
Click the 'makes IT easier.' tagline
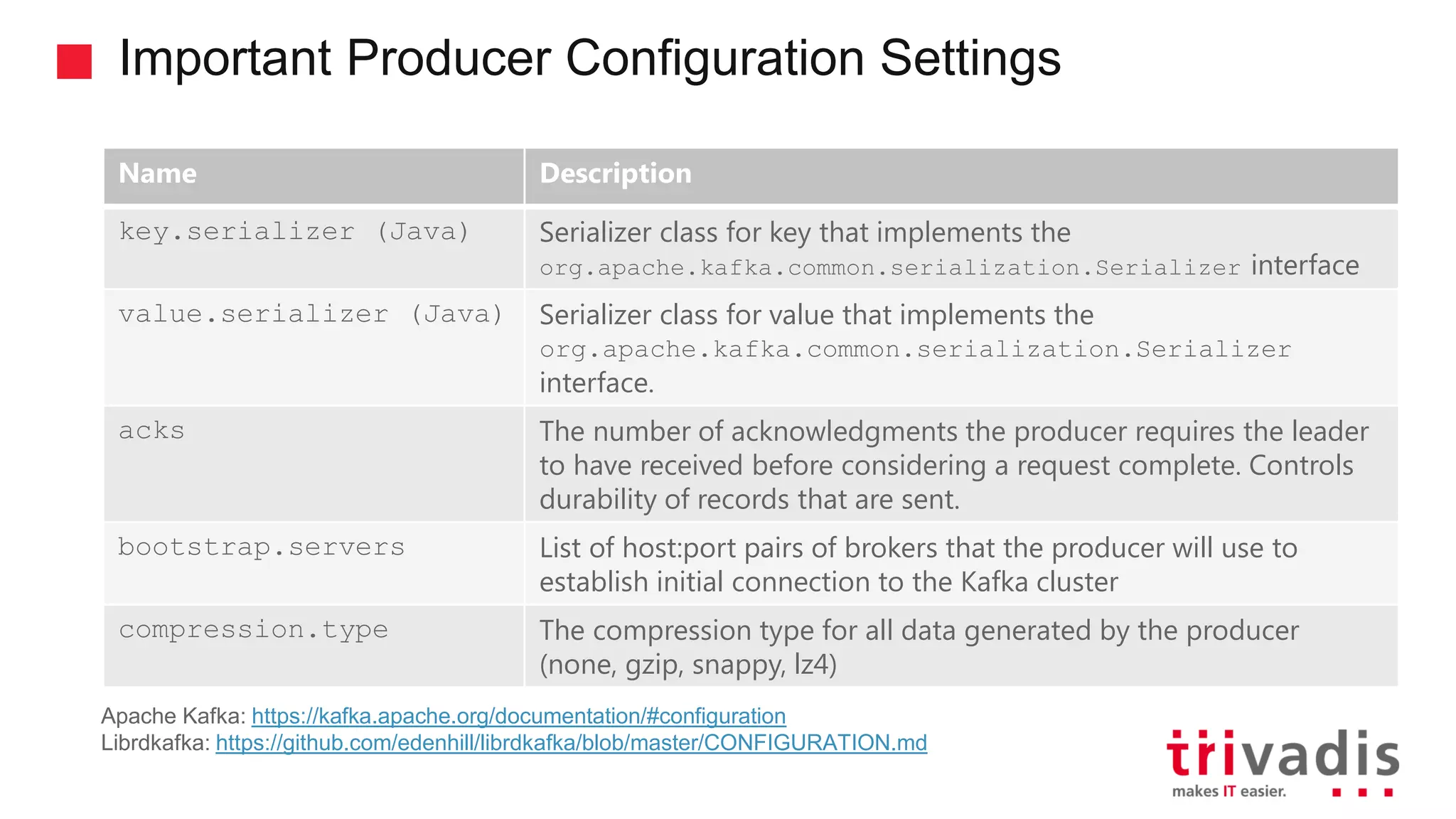pos(1228,792)
